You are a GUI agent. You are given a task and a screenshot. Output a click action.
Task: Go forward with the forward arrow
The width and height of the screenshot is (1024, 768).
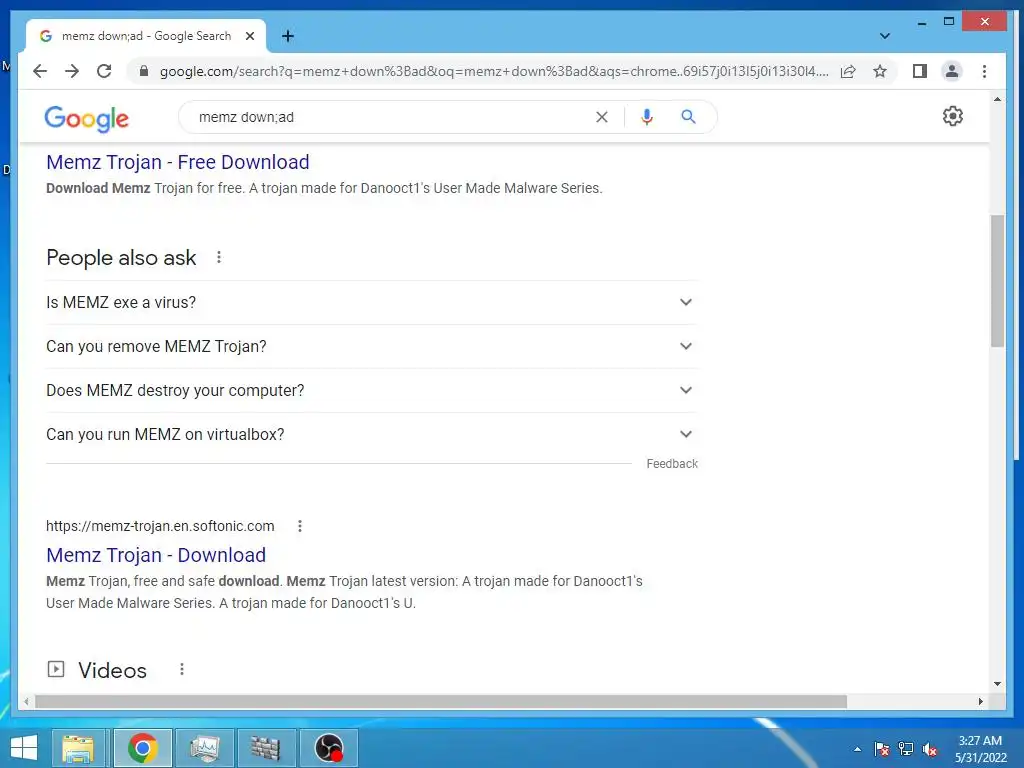pos(72,71)
